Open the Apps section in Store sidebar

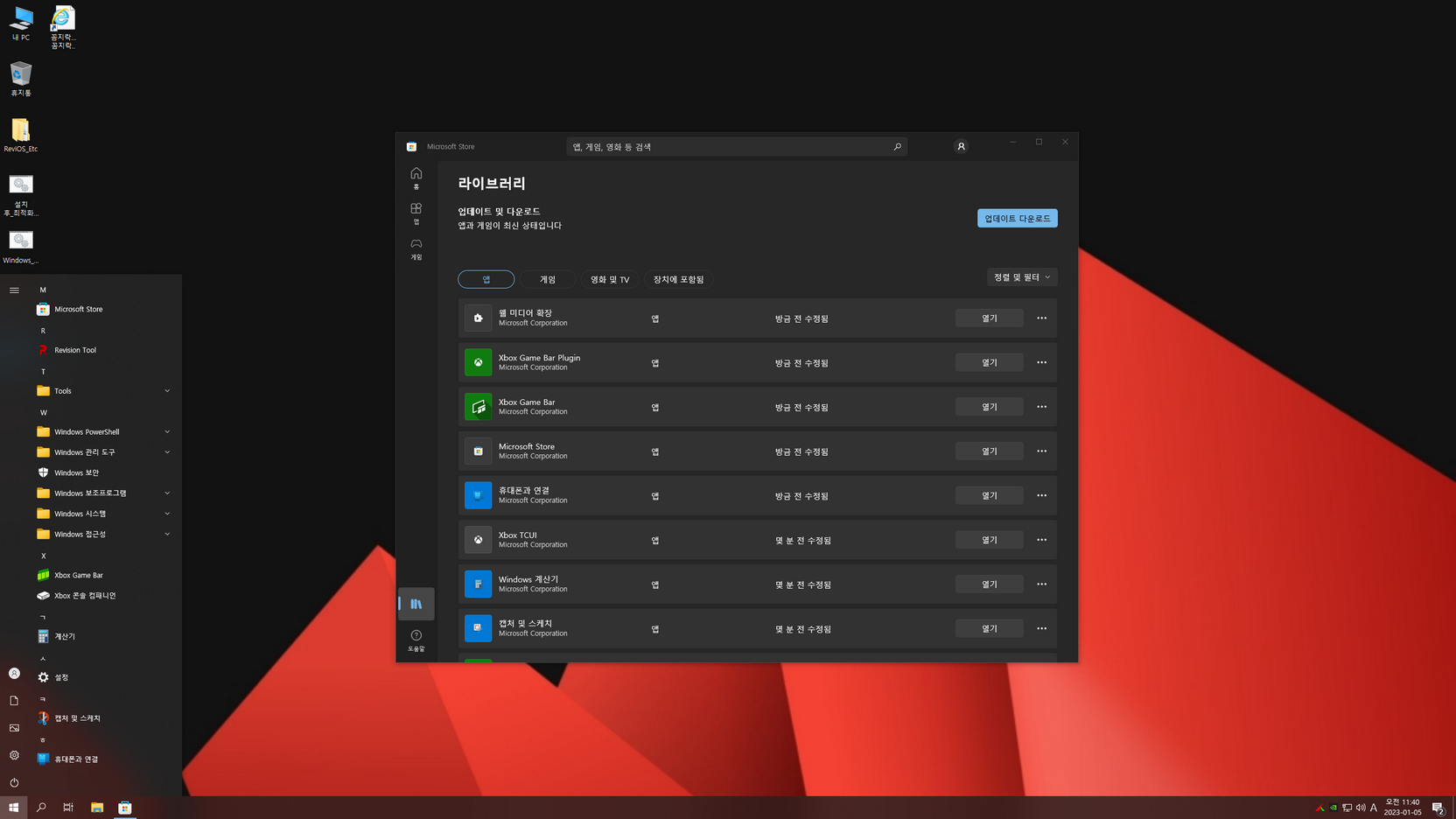pyautogui.click(x=416, y=213)
